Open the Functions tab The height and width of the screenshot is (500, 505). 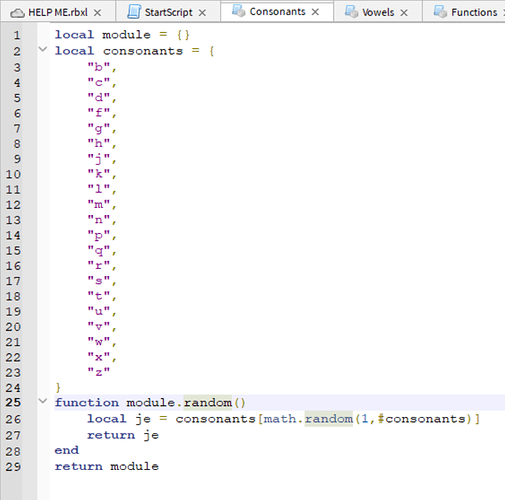(474, 12)
